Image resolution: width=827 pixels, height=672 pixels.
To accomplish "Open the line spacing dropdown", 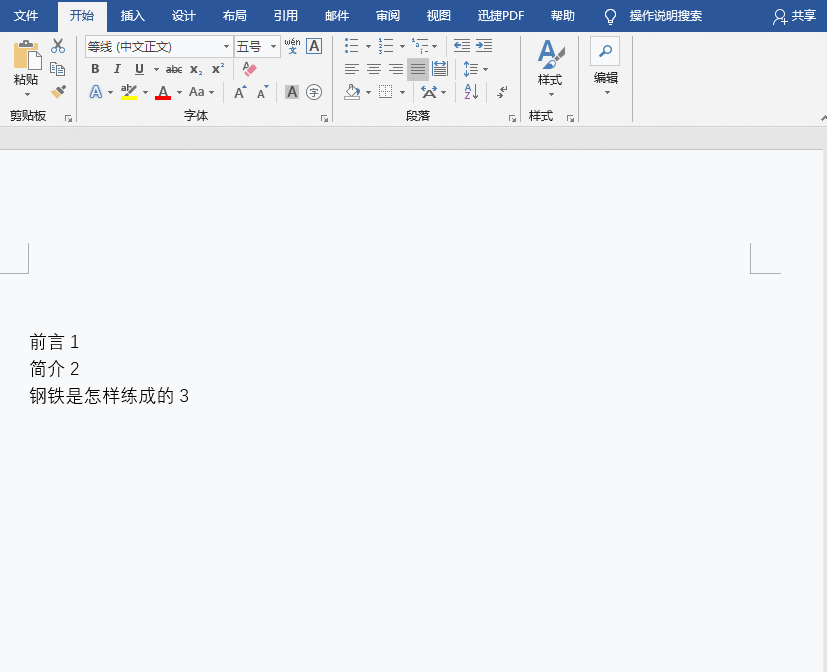I will coord(476,69).
